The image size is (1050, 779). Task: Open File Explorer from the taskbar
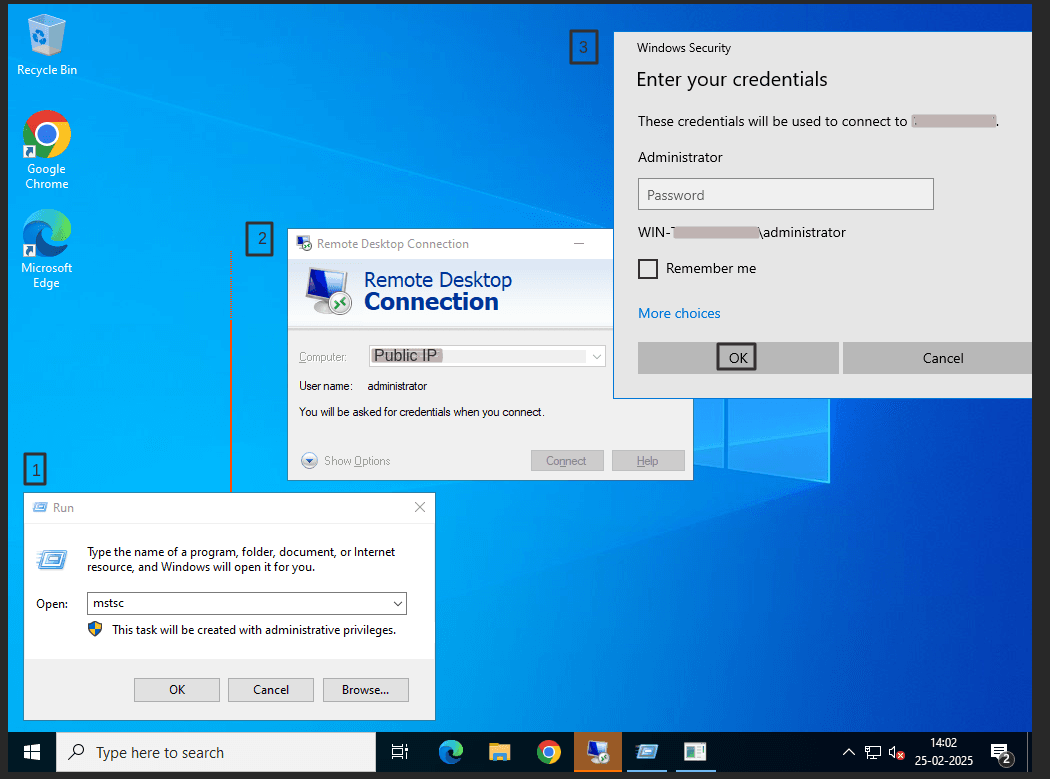(x=499, y=751)
